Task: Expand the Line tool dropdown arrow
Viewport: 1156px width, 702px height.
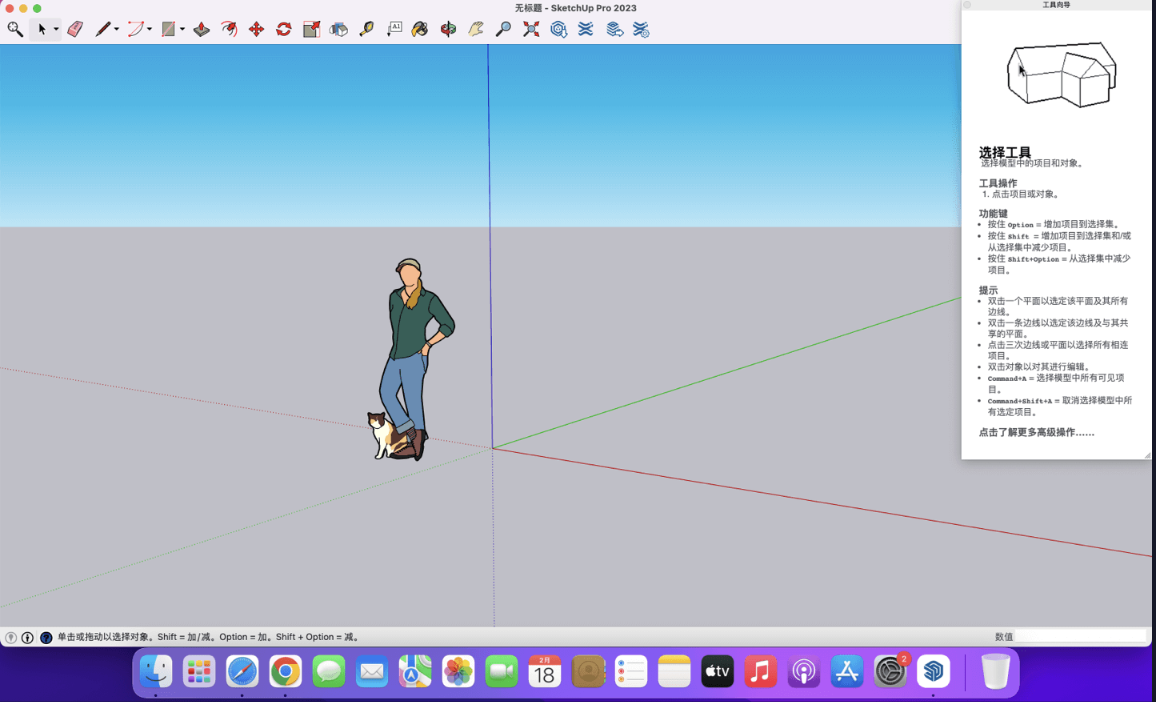Action: pos(117,30)
